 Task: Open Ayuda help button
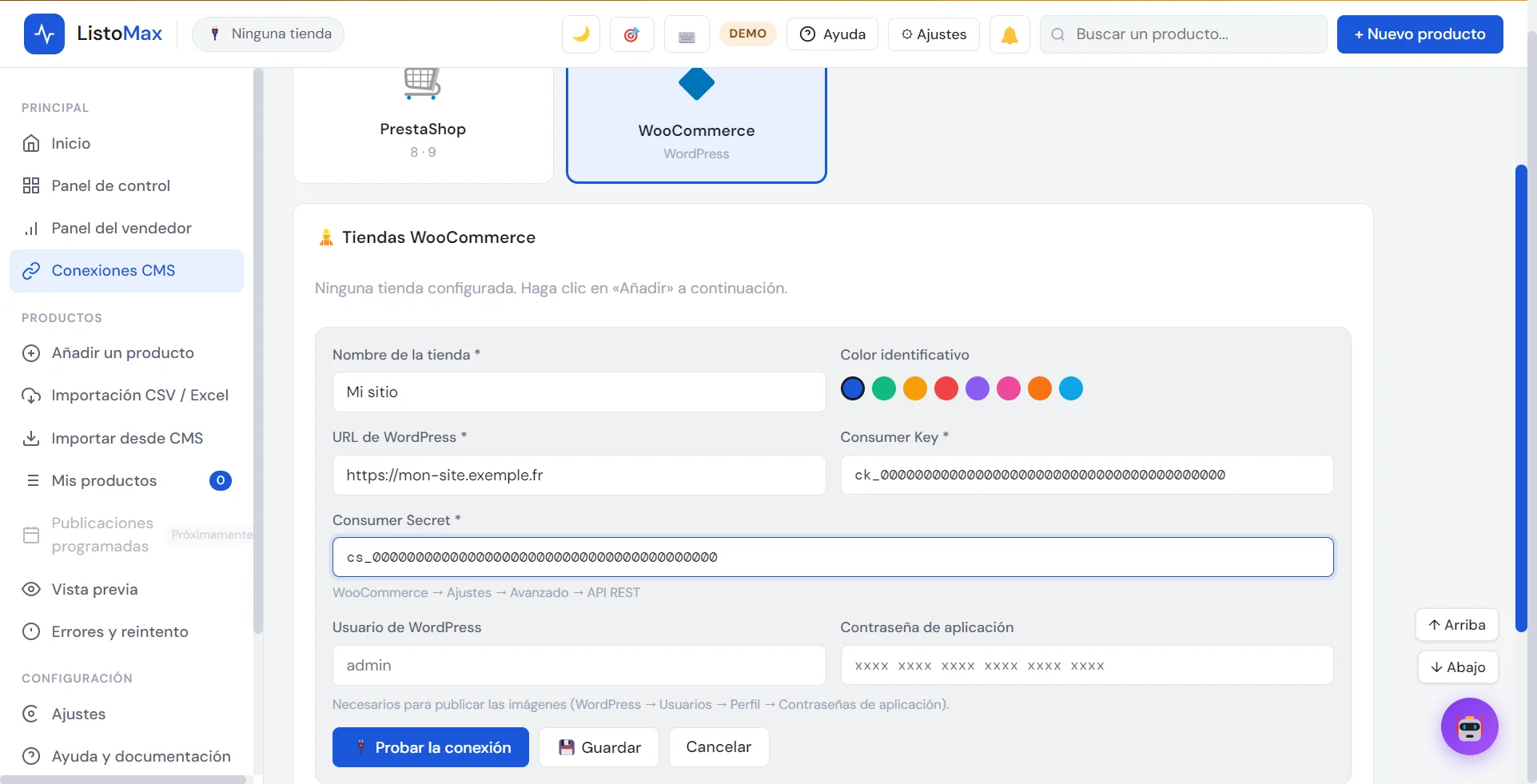tap(833, 34)
